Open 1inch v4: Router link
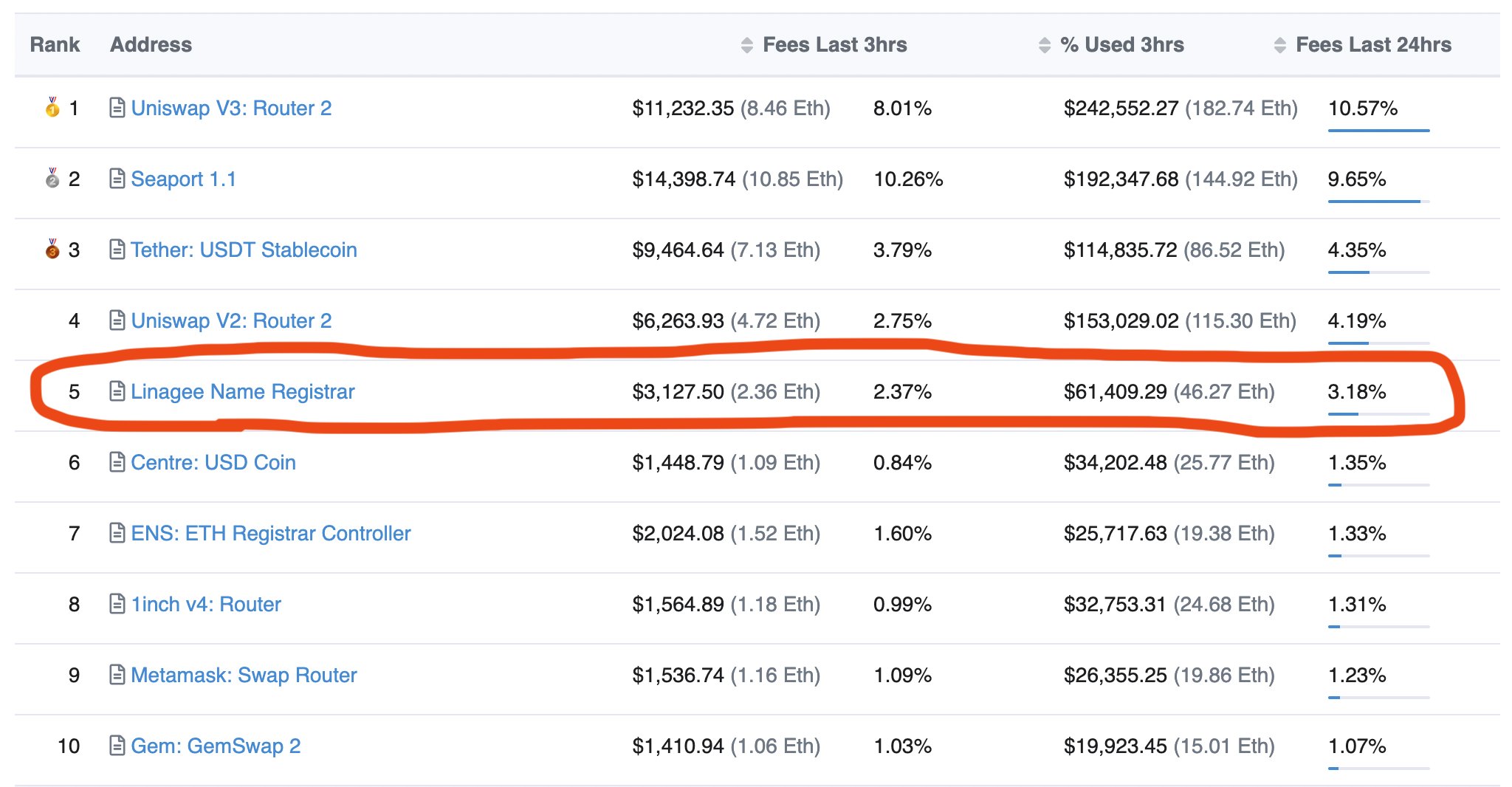Screen dimensions: 1512x787 (206, 604)
